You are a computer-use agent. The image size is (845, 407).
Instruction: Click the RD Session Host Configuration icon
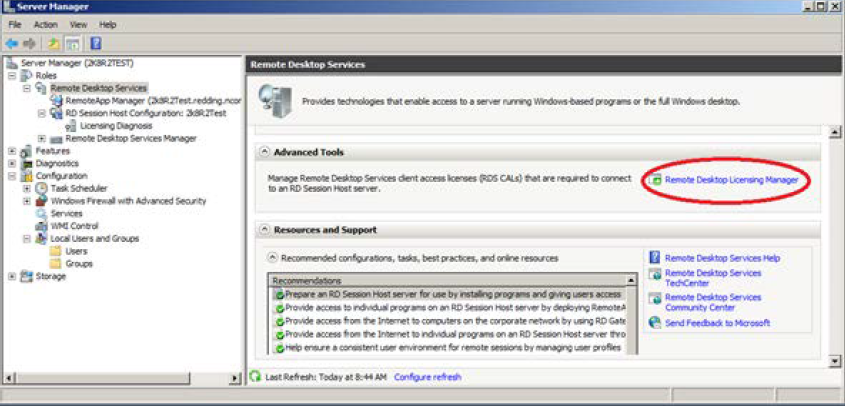tap(57, 113)
